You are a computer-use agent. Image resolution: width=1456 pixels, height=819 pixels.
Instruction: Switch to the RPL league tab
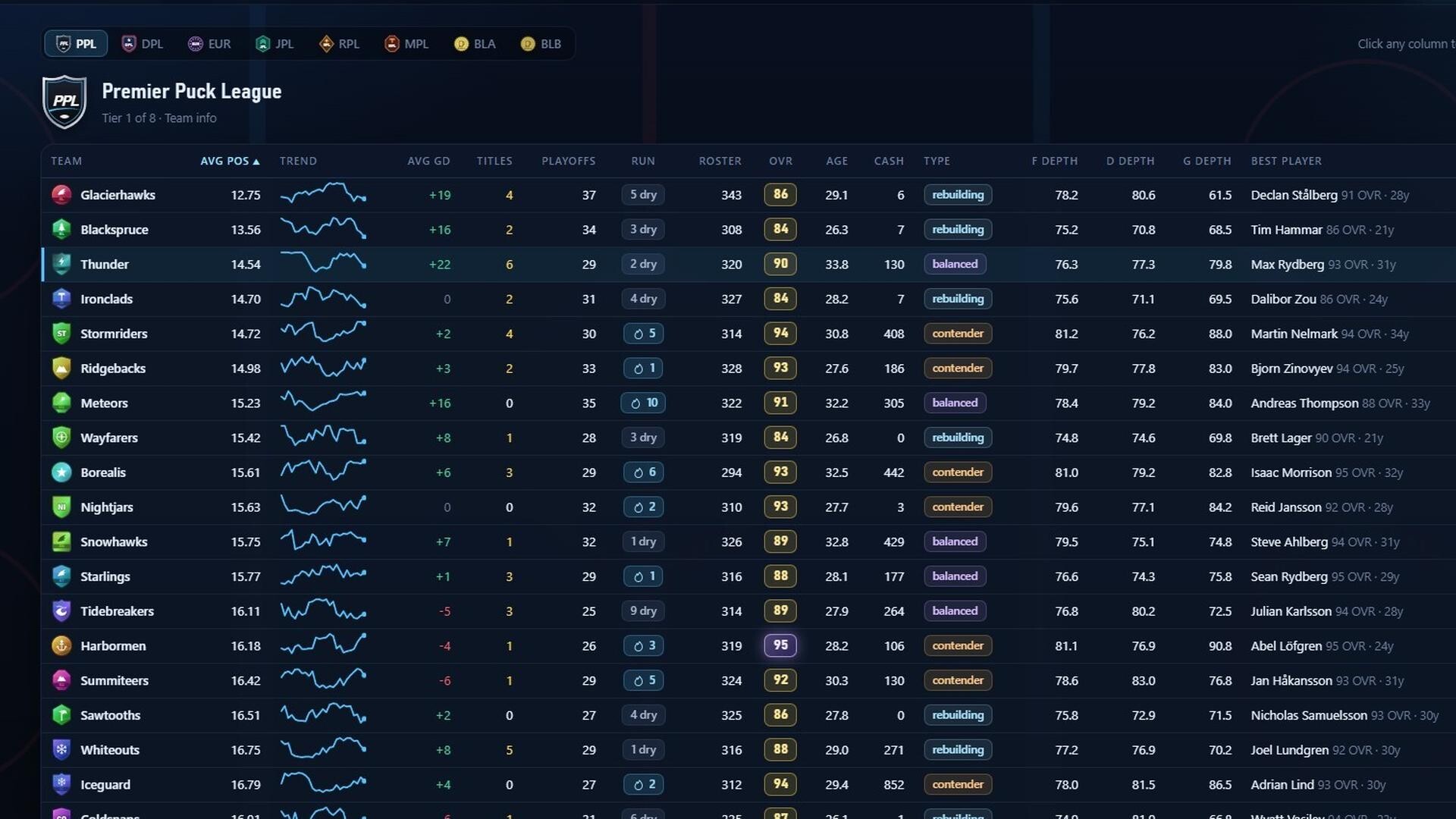[x=340, y=44]
